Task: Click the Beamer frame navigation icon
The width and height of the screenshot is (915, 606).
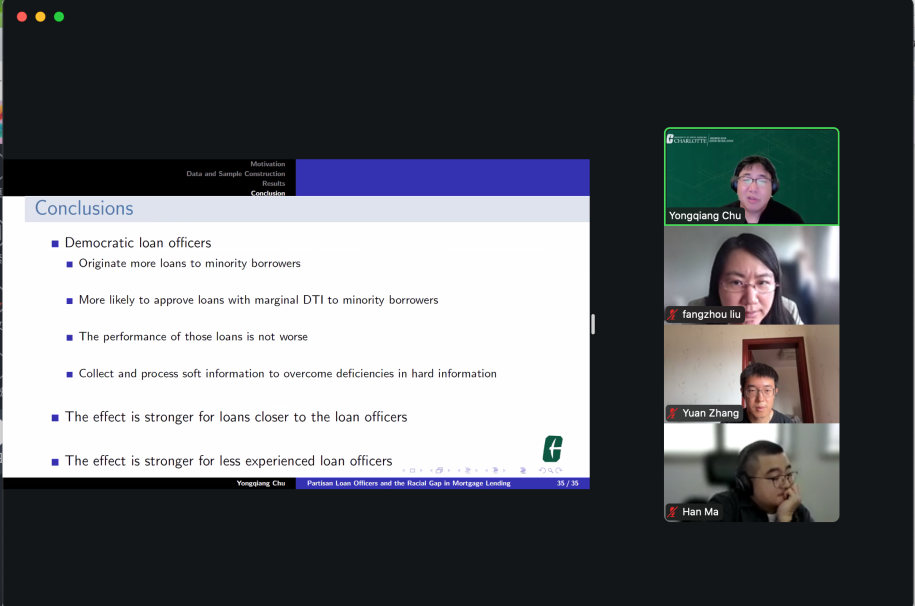Action: (438, 470)
